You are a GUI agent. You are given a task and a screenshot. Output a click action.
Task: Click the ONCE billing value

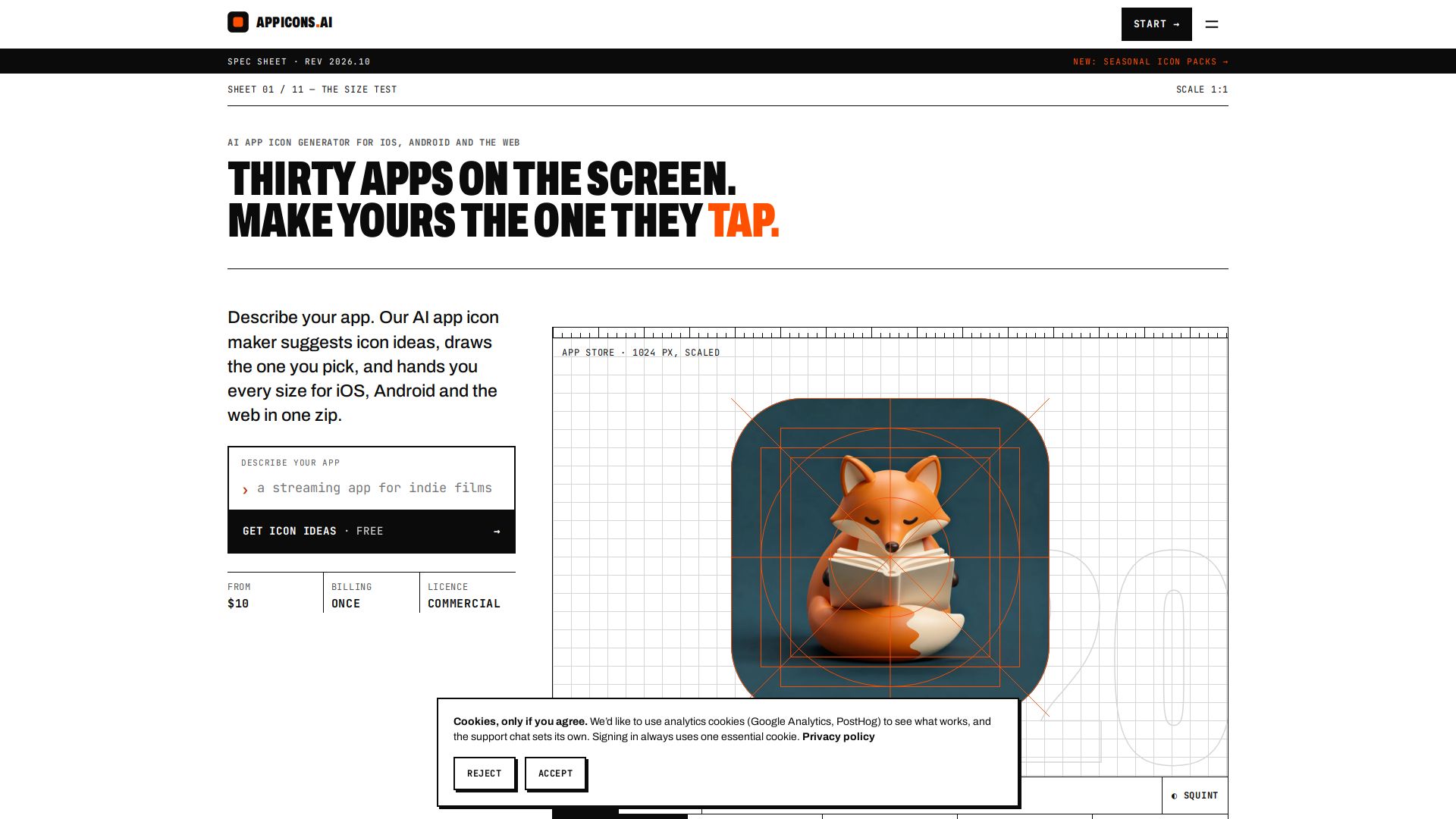pos(346,604)
